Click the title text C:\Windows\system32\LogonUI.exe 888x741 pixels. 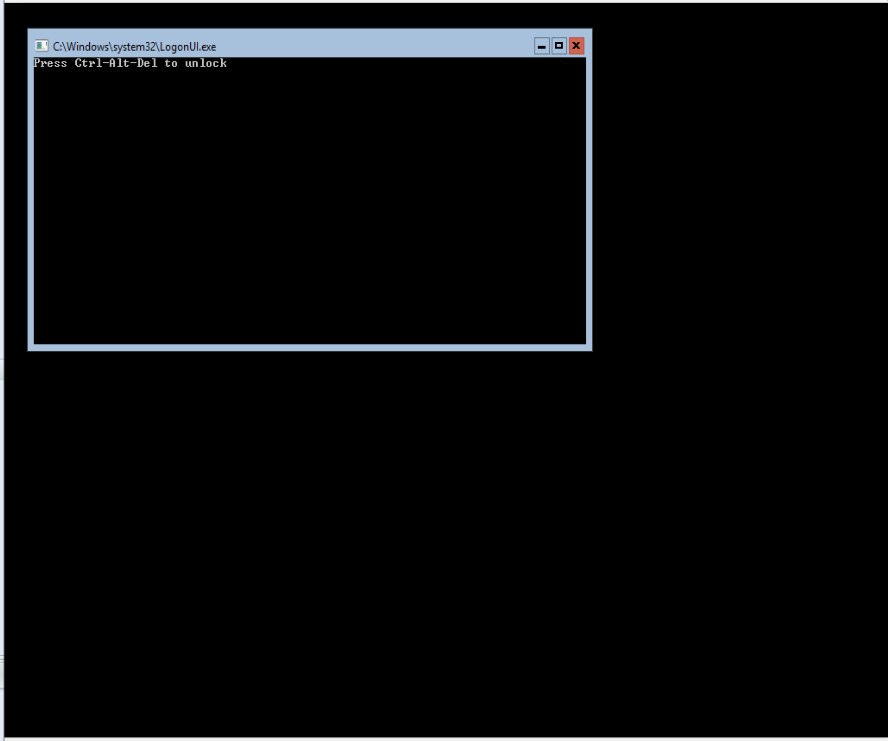click(x=134, y=47)
